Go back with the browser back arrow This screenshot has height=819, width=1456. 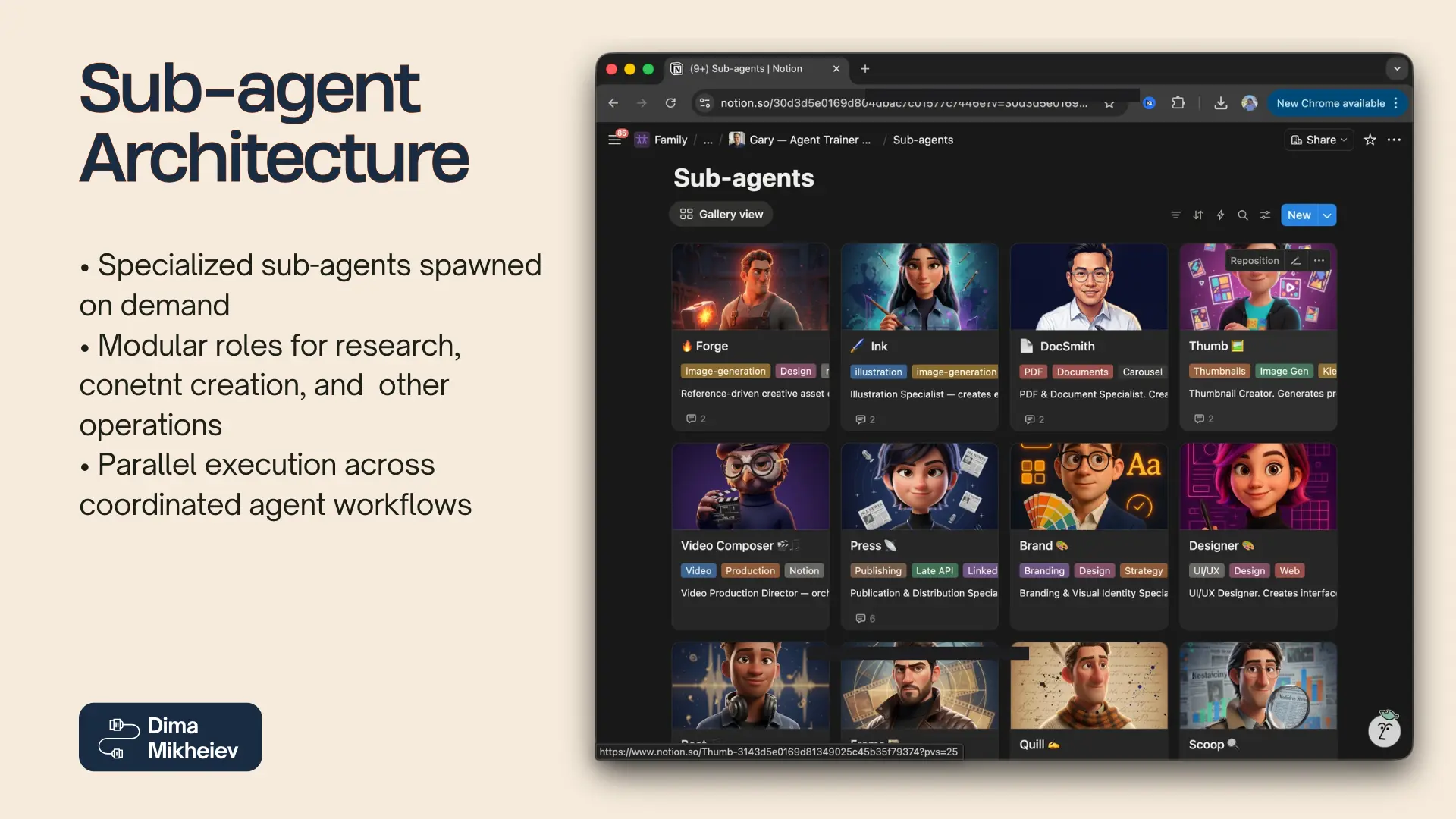click(613, 103)
